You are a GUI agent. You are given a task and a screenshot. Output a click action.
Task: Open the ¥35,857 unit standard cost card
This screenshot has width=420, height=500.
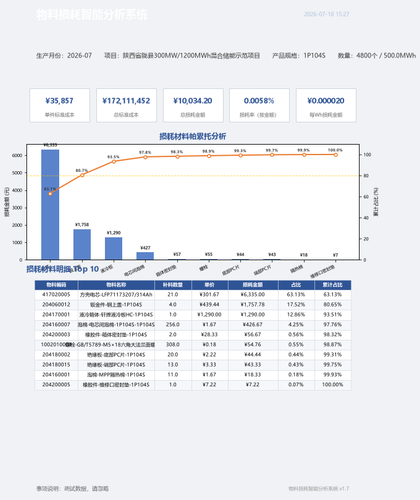tap(60, 105)
